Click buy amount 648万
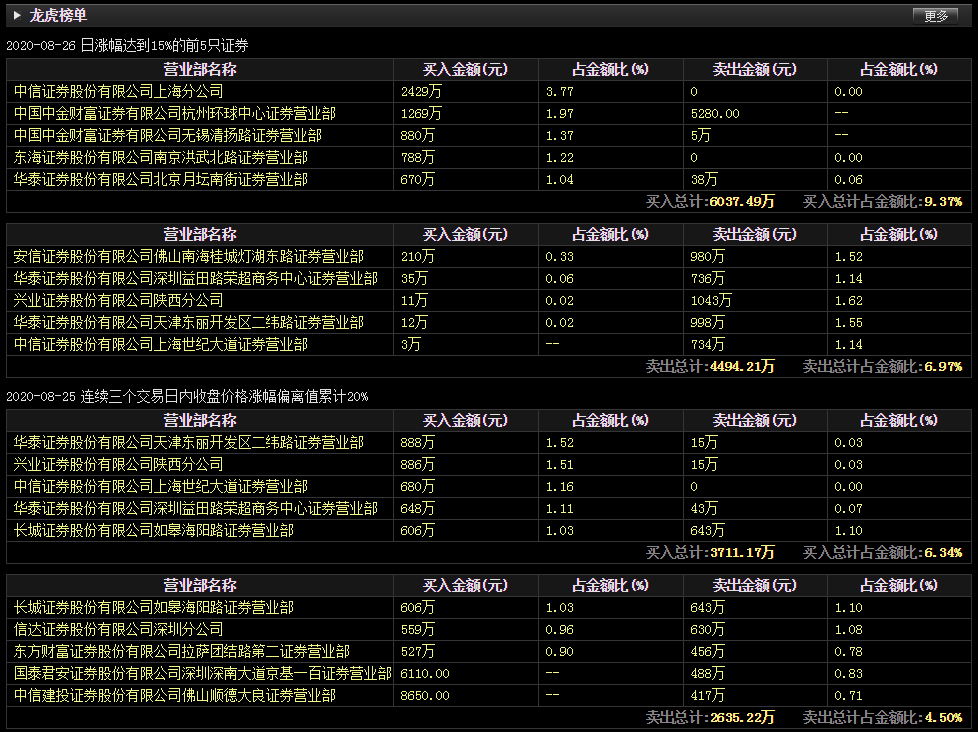The width and height of the screenshot is (978, 732). tap(417, 509)
